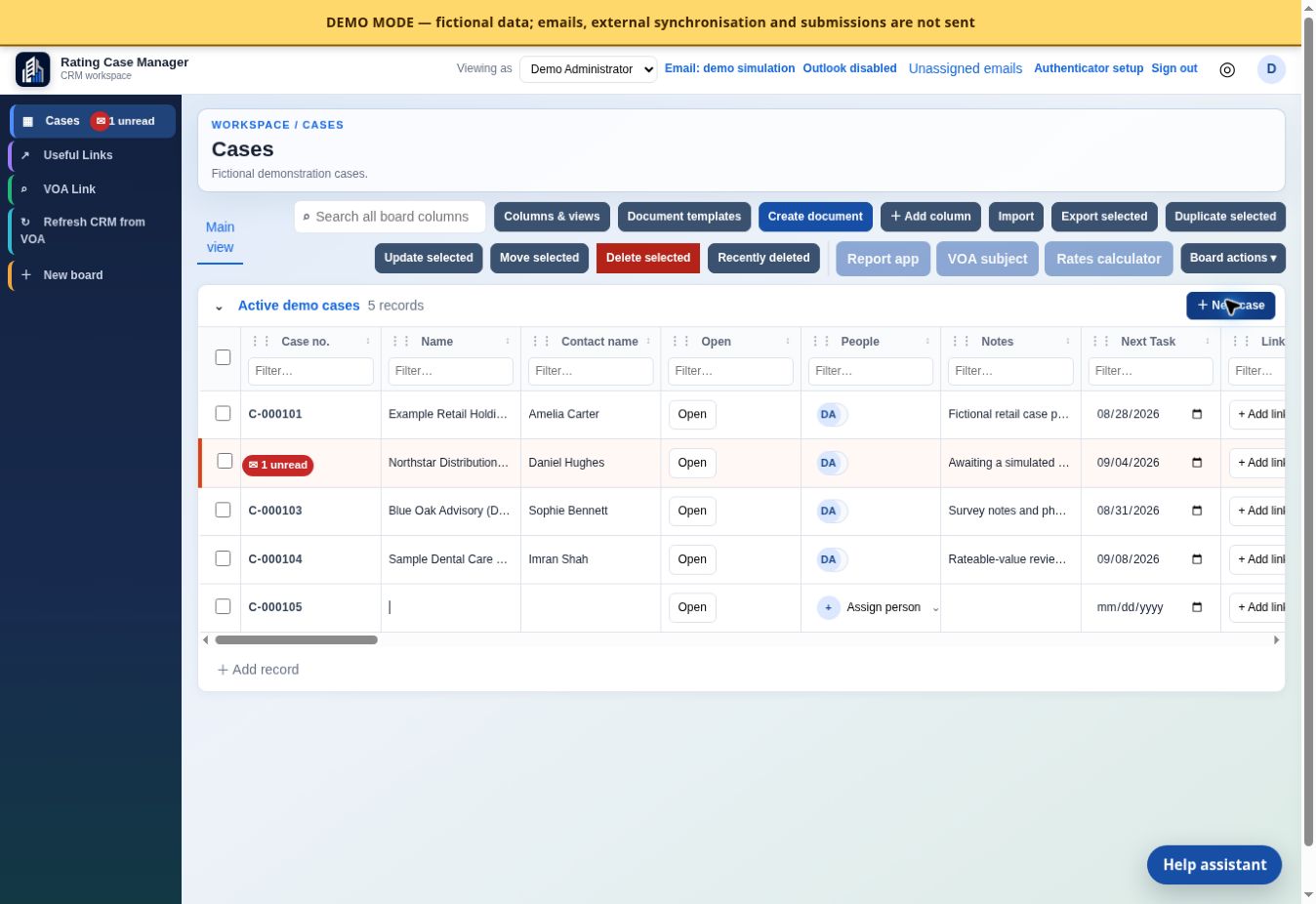The height and width of the screenshot is (904, 1316).
Task: Open status dropdown for Imran Shah row
Action: click(x=692, y=559)
